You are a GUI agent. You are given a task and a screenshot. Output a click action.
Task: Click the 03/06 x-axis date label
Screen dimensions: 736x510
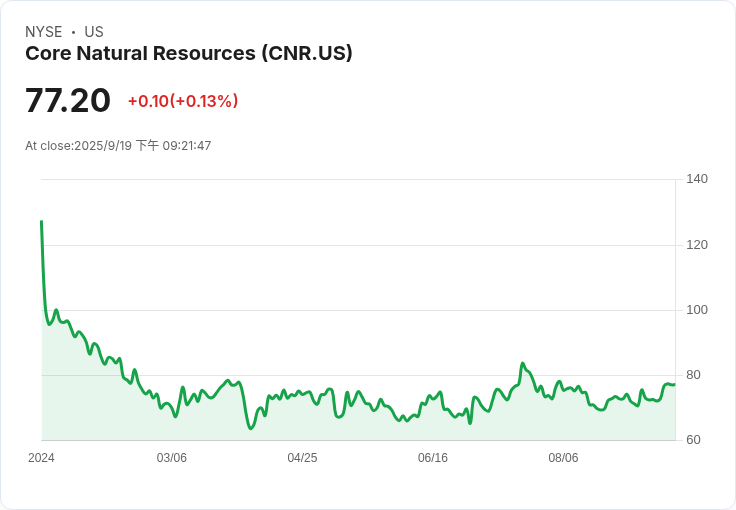(172, 458)
